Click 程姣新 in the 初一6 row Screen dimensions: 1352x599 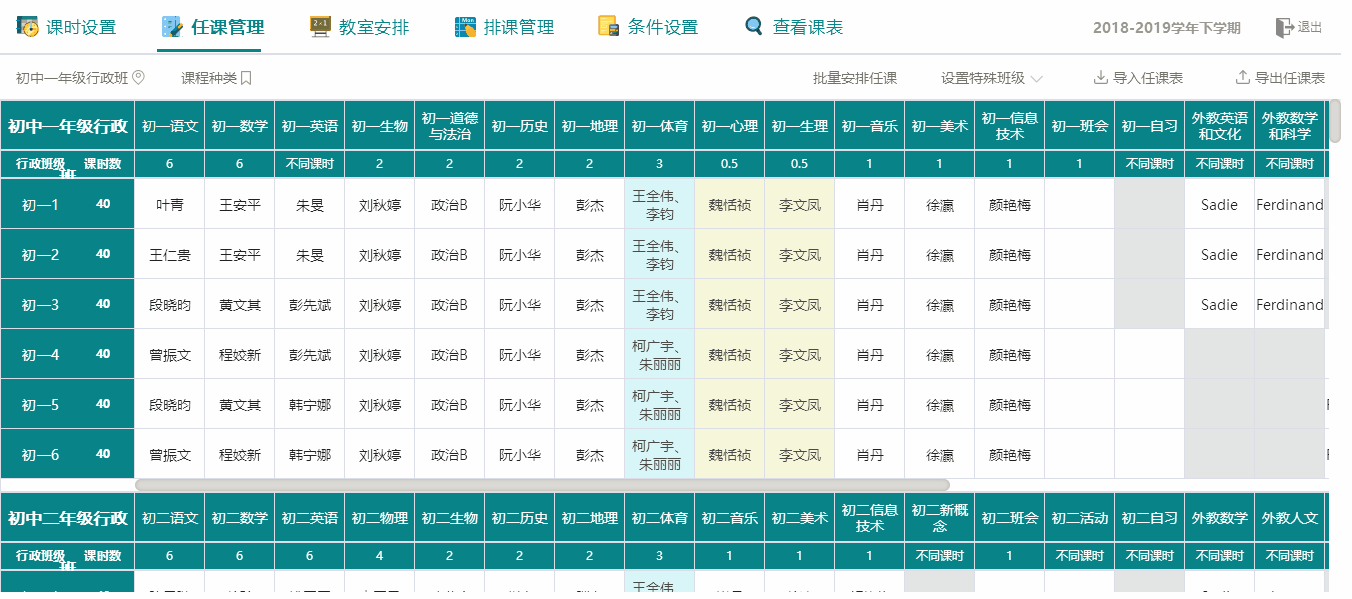[x=240, y=454]
